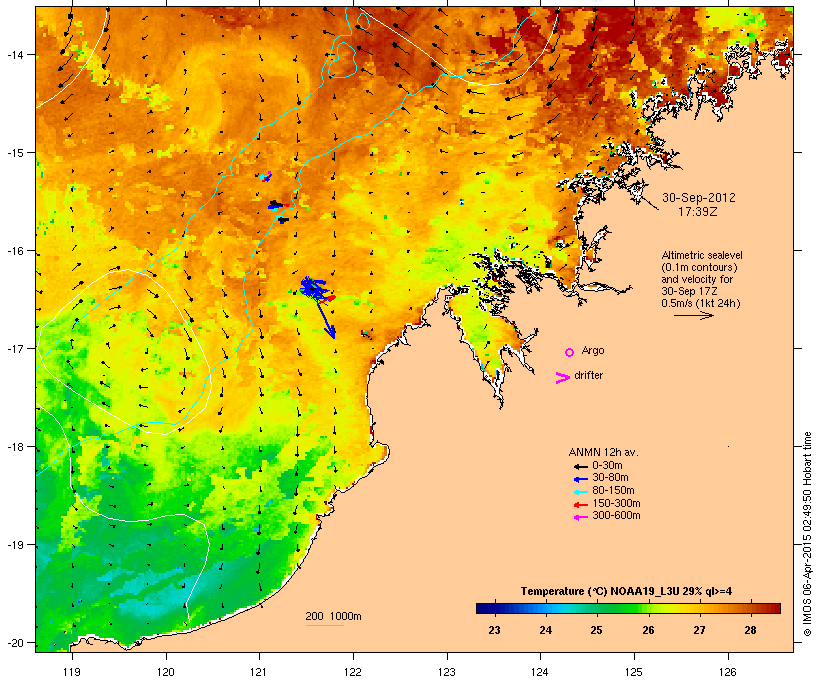
Task: Click the cyan 80-150m legend arrow
Action: (x=580, y=492)
